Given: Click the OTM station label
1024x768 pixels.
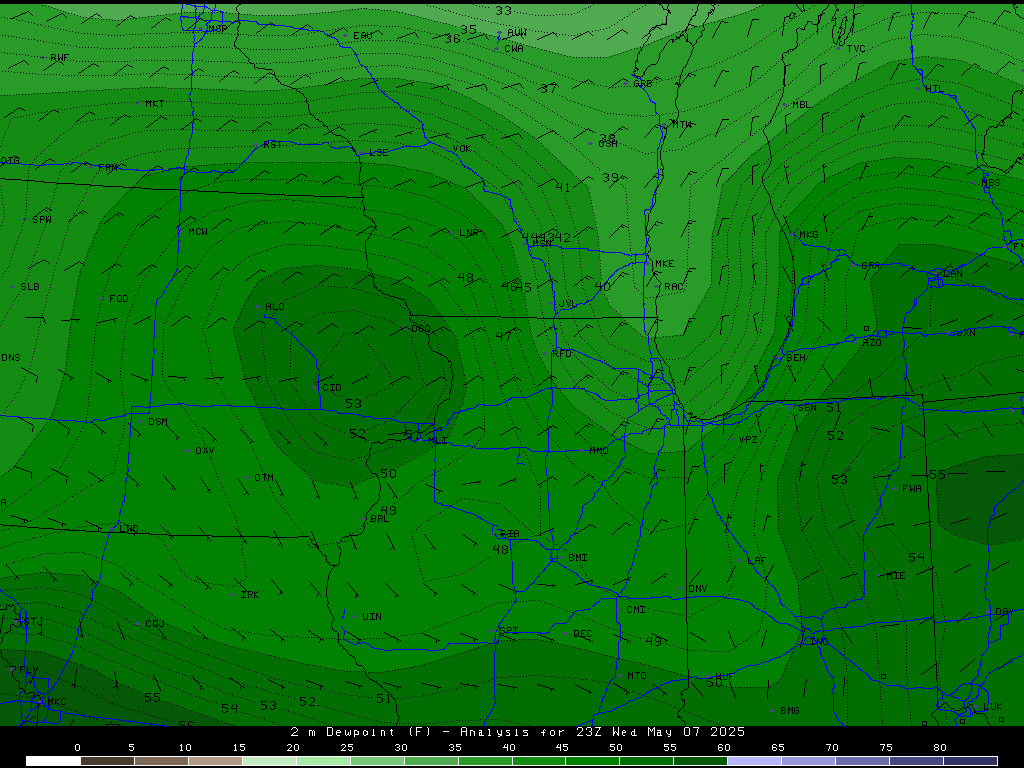Looking at the screenshot, I should (x=264, y=477).
